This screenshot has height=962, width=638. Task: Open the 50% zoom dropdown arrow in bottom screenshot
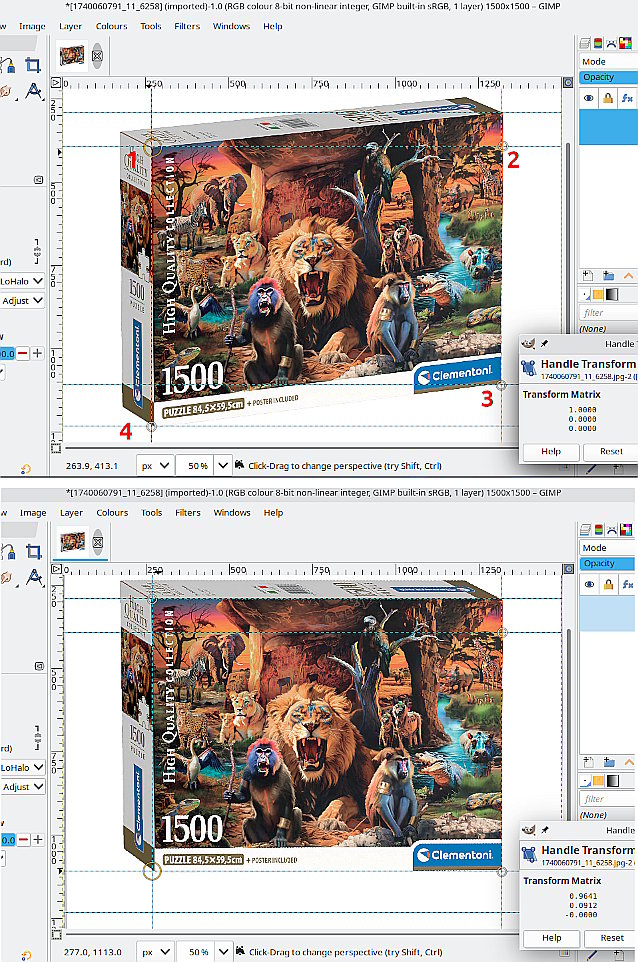pos(223,952)
